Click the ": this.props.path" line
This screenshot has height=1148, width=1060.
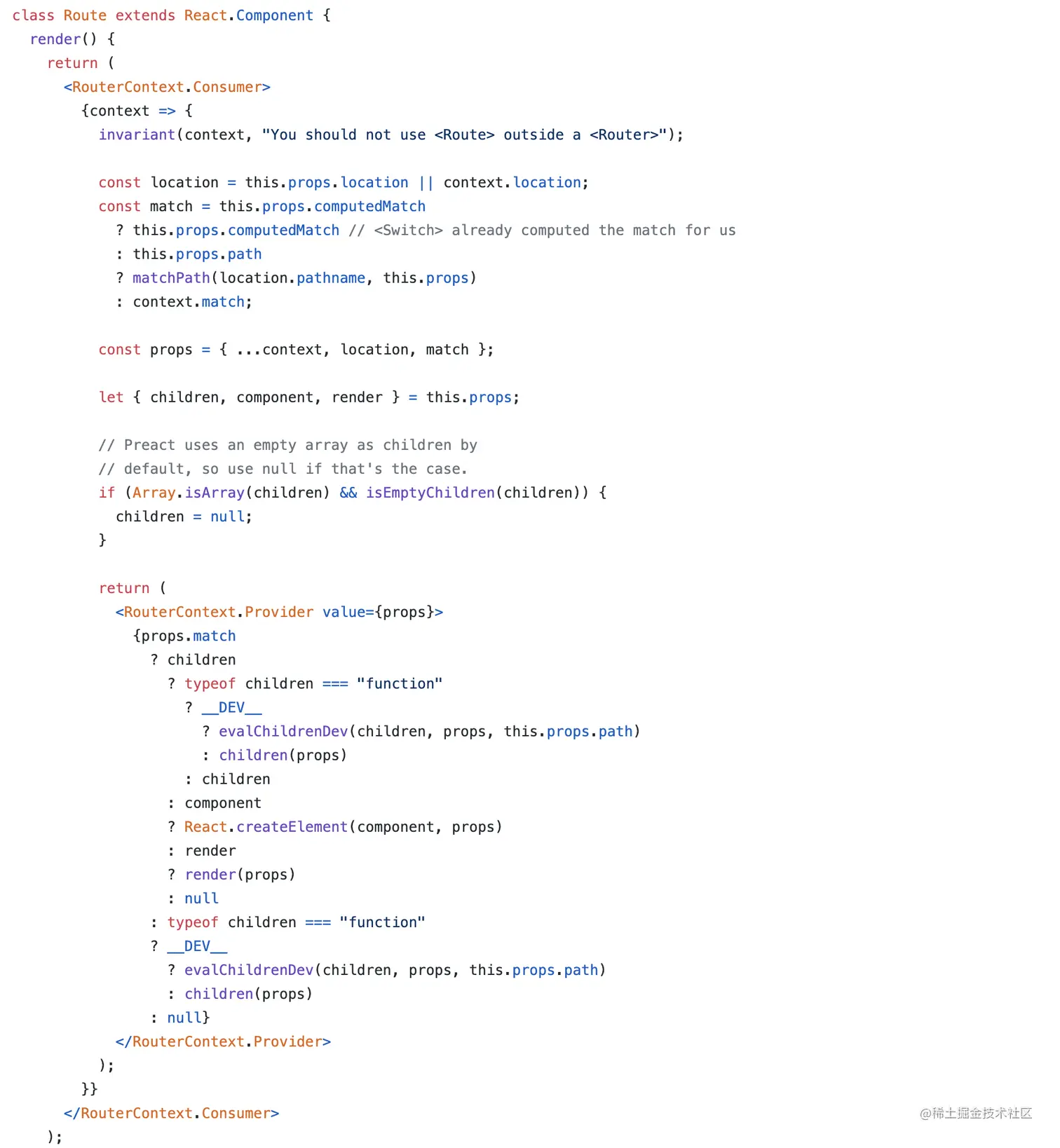tap(189, 254)
